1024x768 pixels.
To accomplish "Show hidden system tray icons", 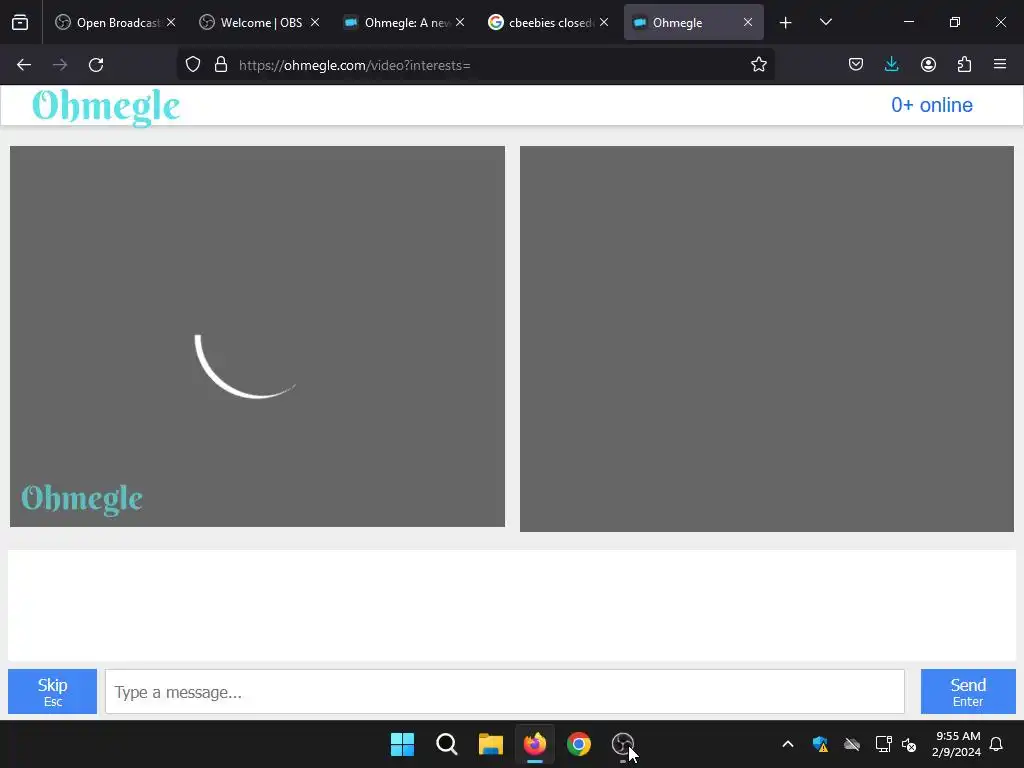I will point(788,744).
